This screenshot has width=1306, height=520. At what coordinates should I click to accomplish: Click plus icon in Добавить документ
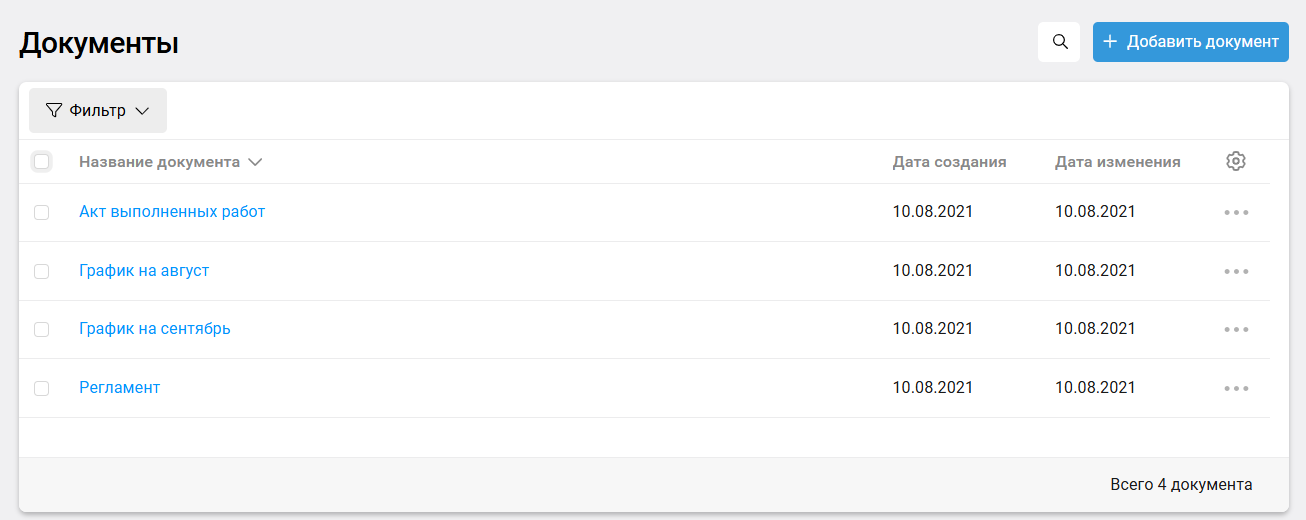coord(1110,42)
